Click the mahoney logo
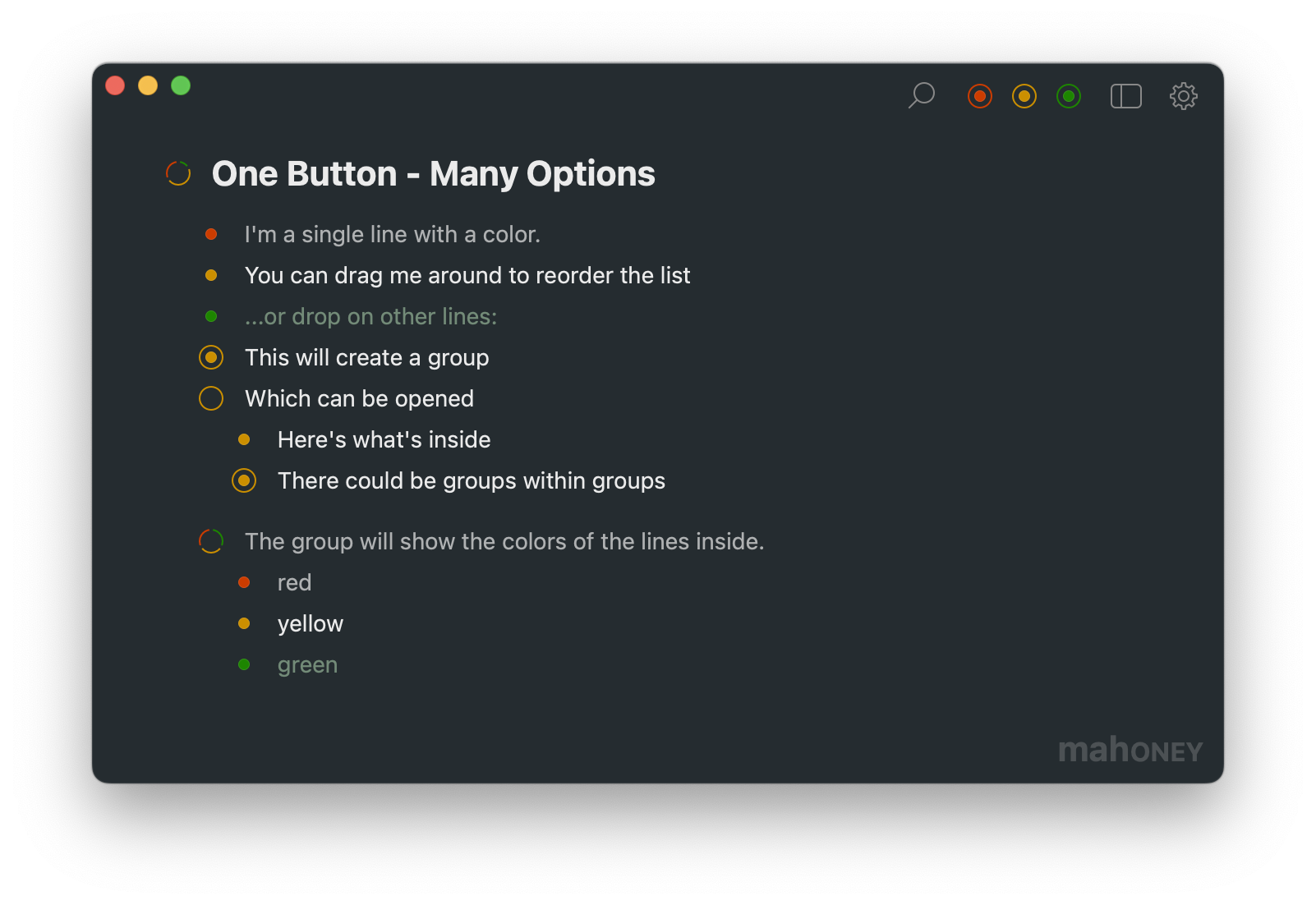 [x=1130, y=750]
